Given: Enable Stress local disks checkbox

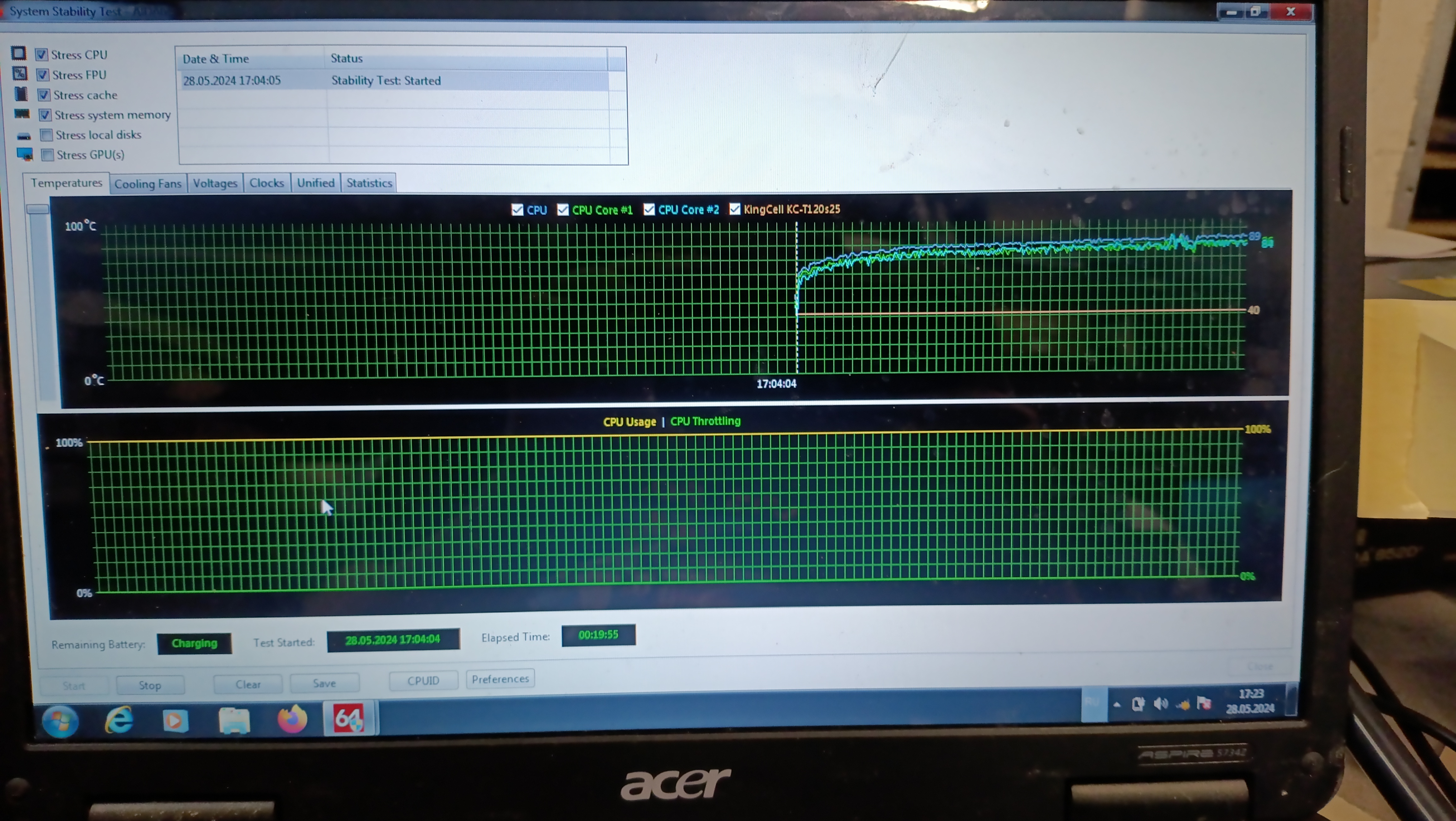Looking at the screenshot, I should 46,134.
